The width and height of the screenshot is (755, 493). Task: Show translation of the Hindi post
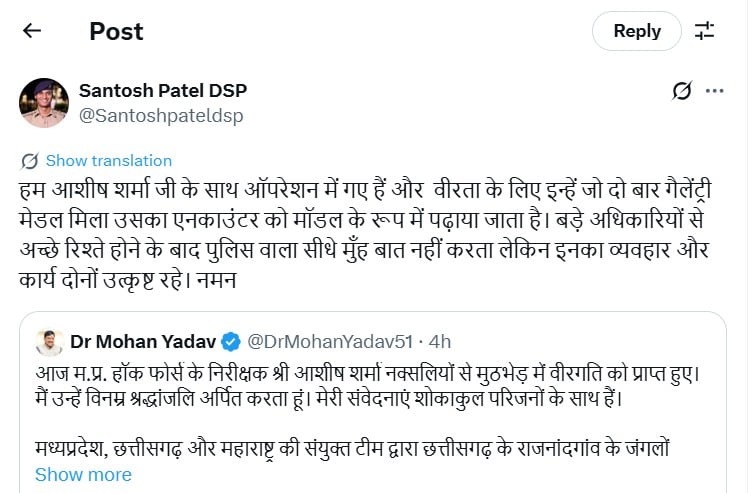coord(108,161)
